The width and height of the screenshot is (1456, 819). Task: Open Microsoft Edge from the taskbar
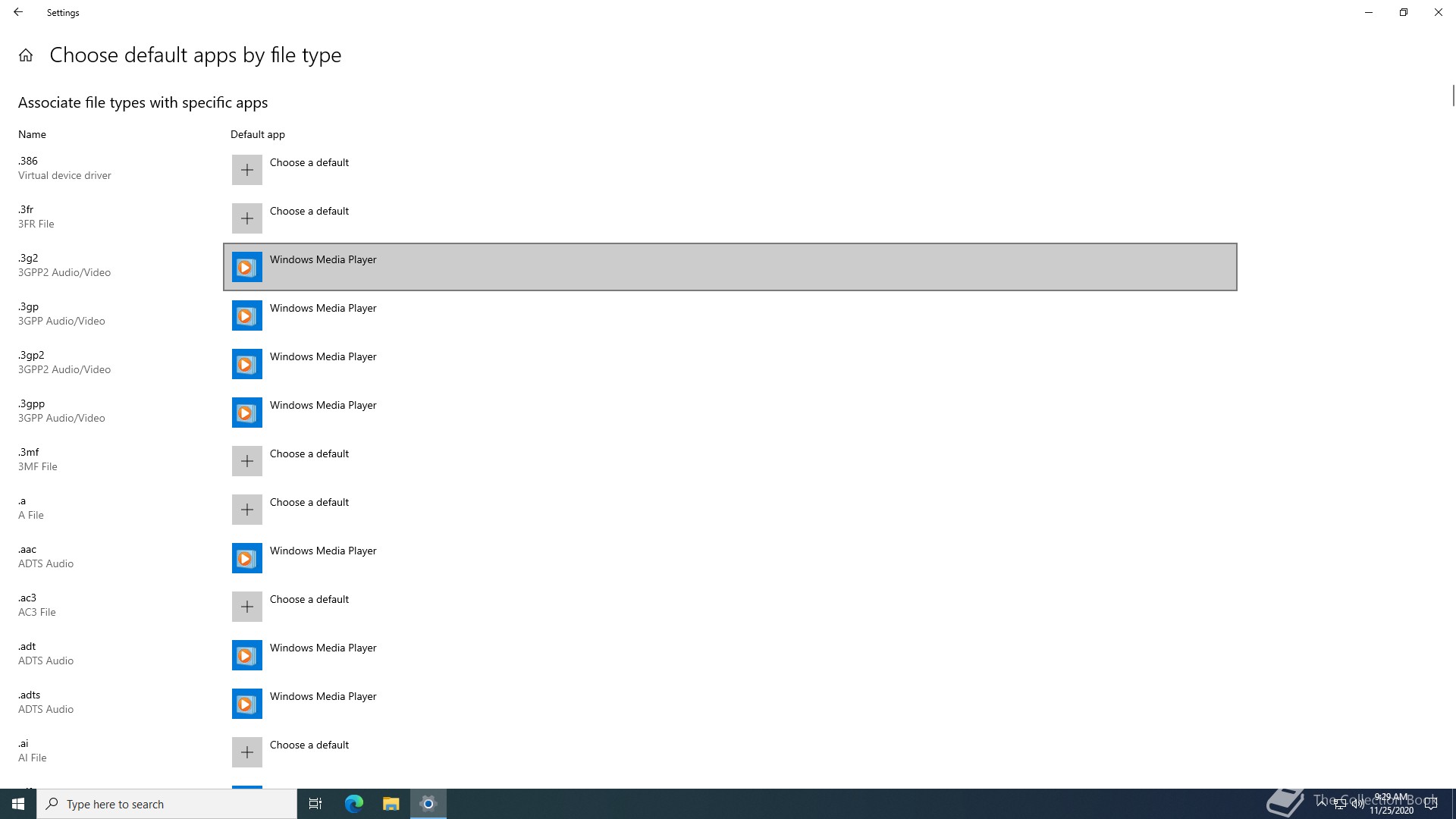coord(354,804)
